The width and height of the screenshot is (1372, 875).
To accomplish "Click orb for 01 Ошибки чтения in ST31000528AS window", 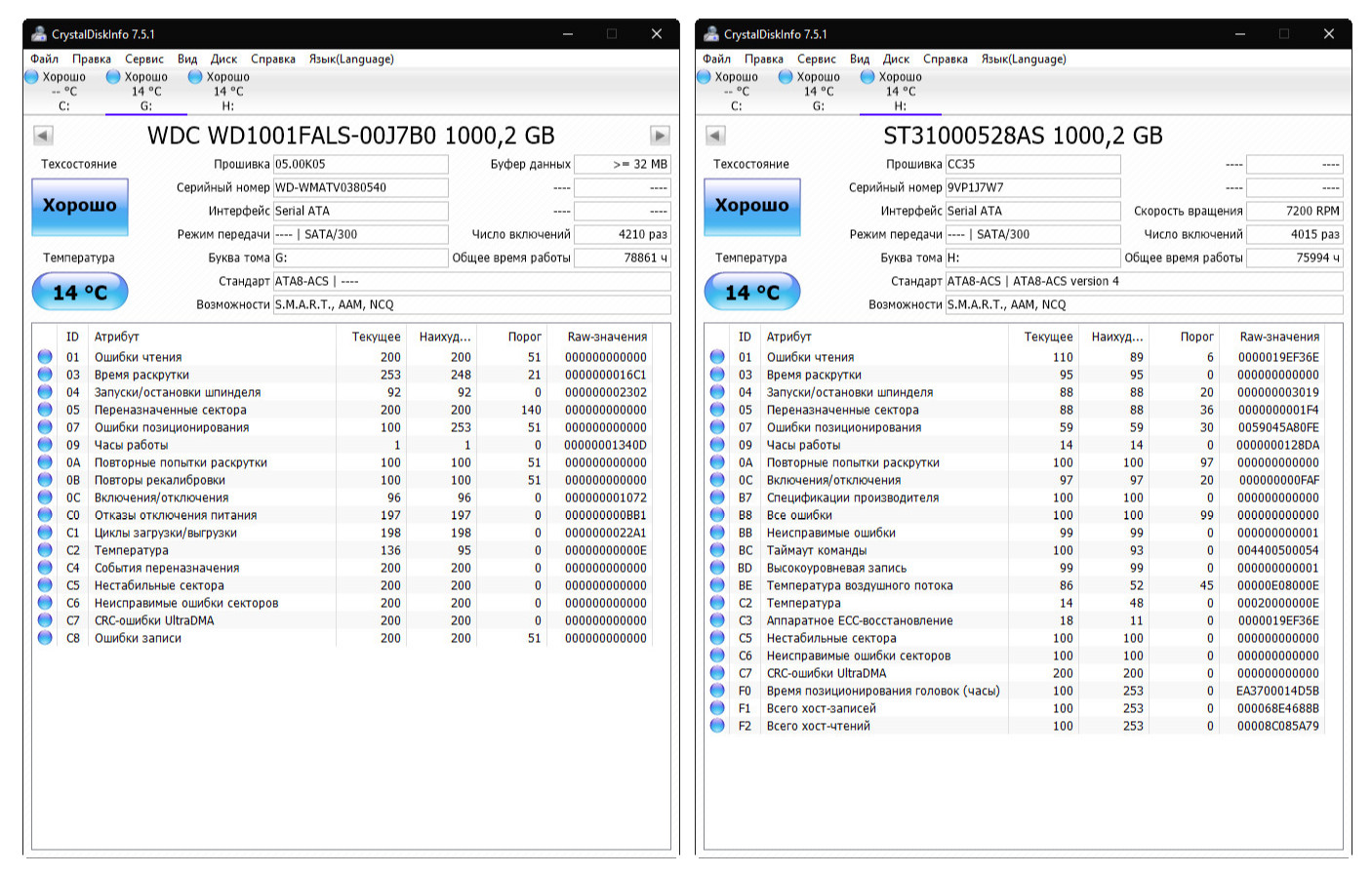I will tap(717, 357).
